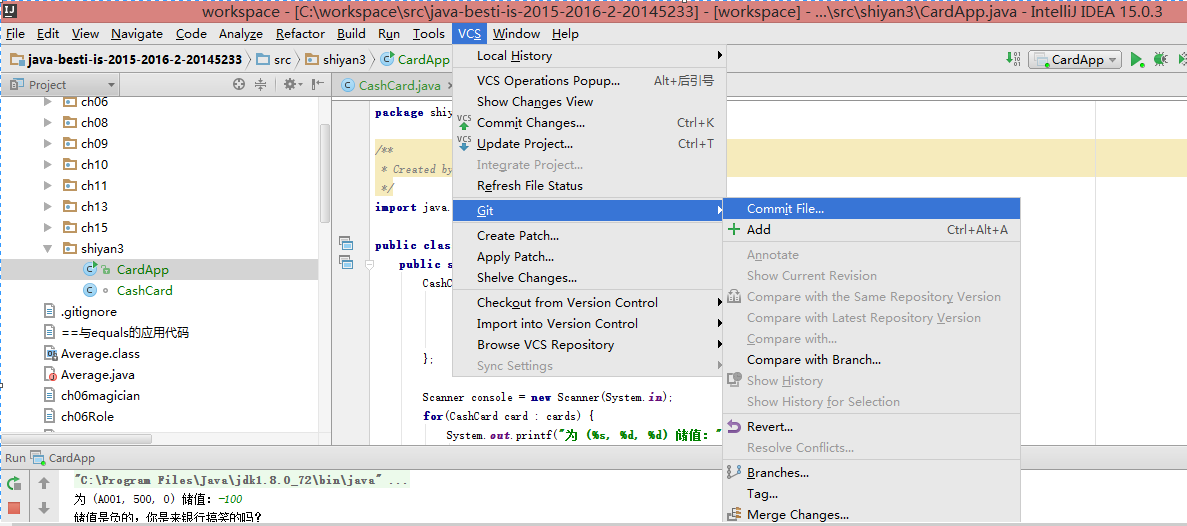Run CardApp with green play button

click(x=1136, y=59)
